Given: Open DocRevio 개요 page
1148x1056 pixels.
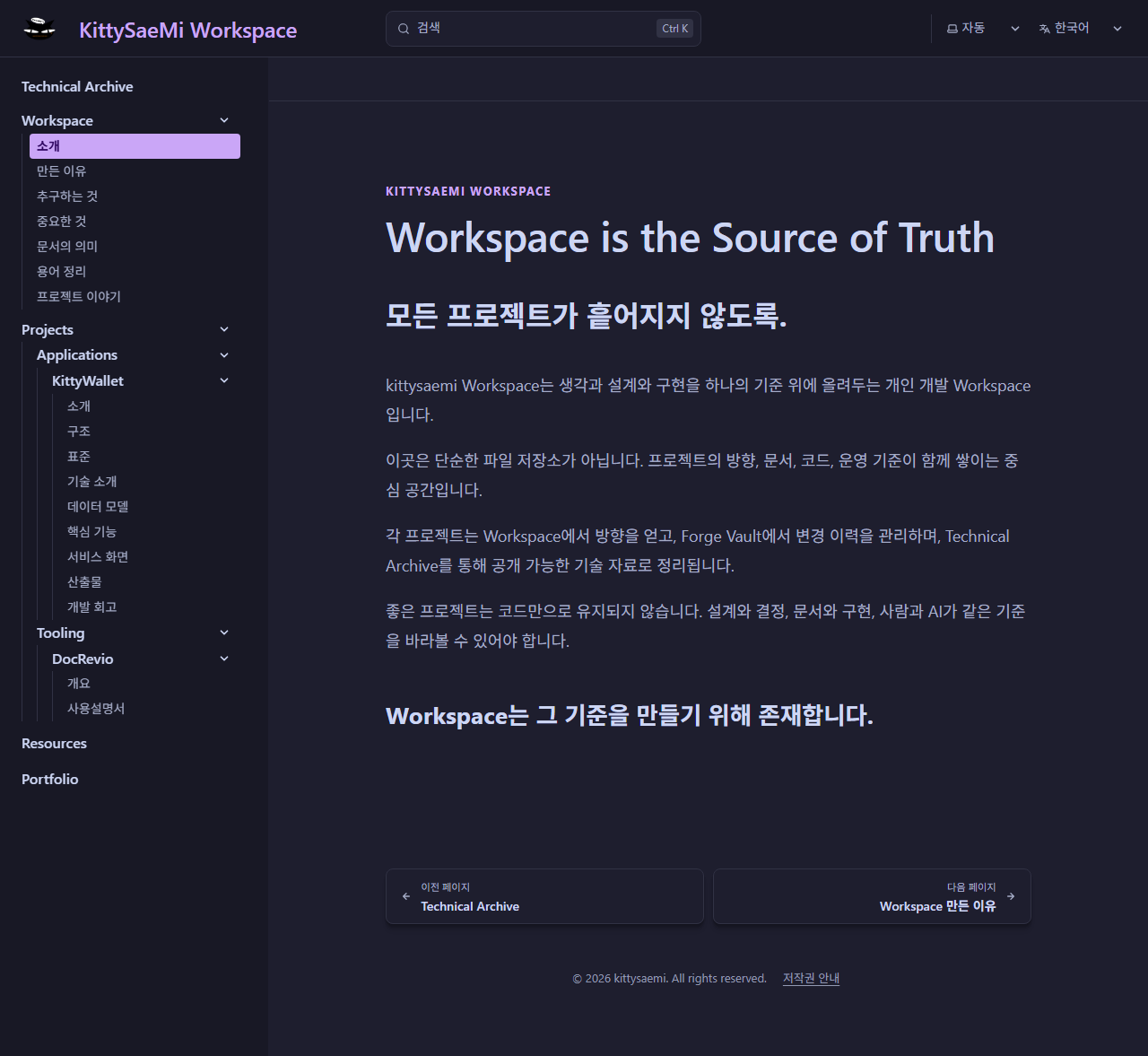Looking at the screenshot, I should 79,684.
